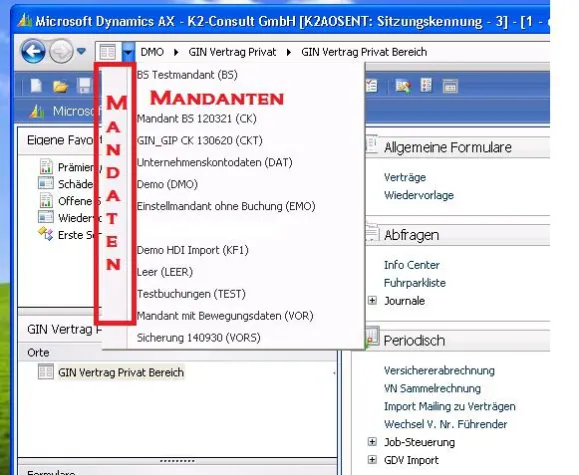The width and height of the screenshot is (579, 475).
Task: Select Sicherung 140930 (VORS) company
Action: [199, 338]
